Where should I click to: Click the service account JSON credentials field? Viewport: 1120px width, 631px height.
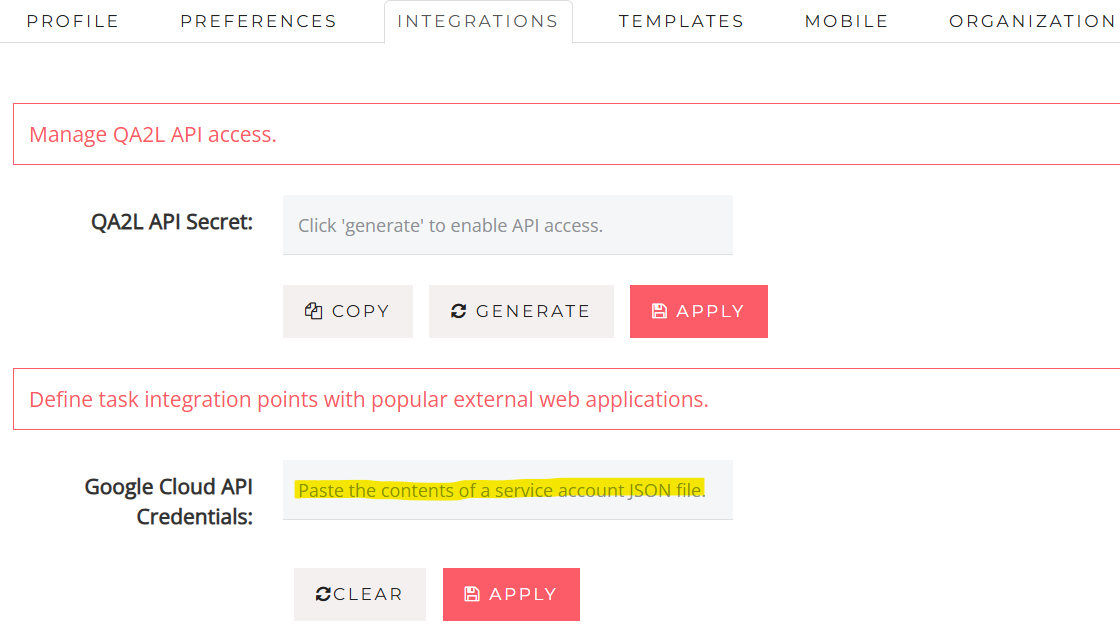[507, 490]
